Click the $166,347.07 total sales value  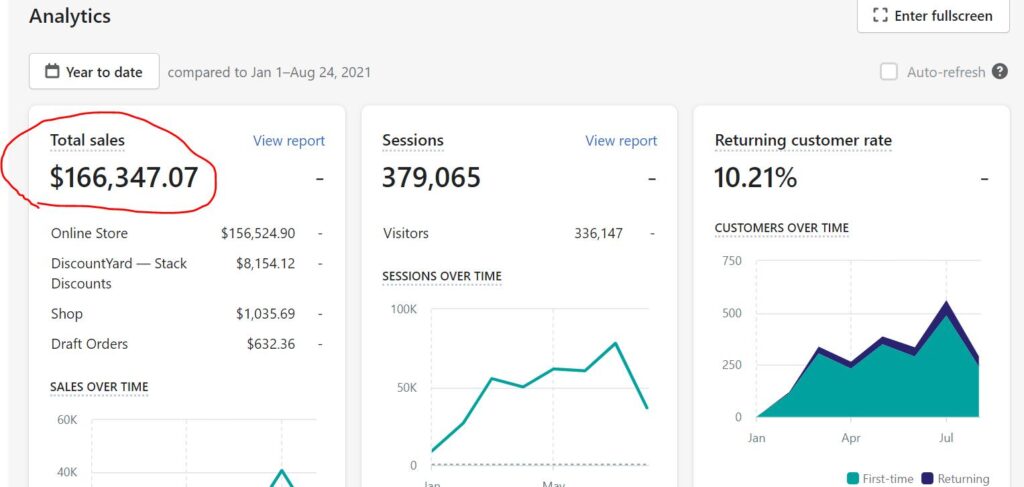click(x=124, y=178)
